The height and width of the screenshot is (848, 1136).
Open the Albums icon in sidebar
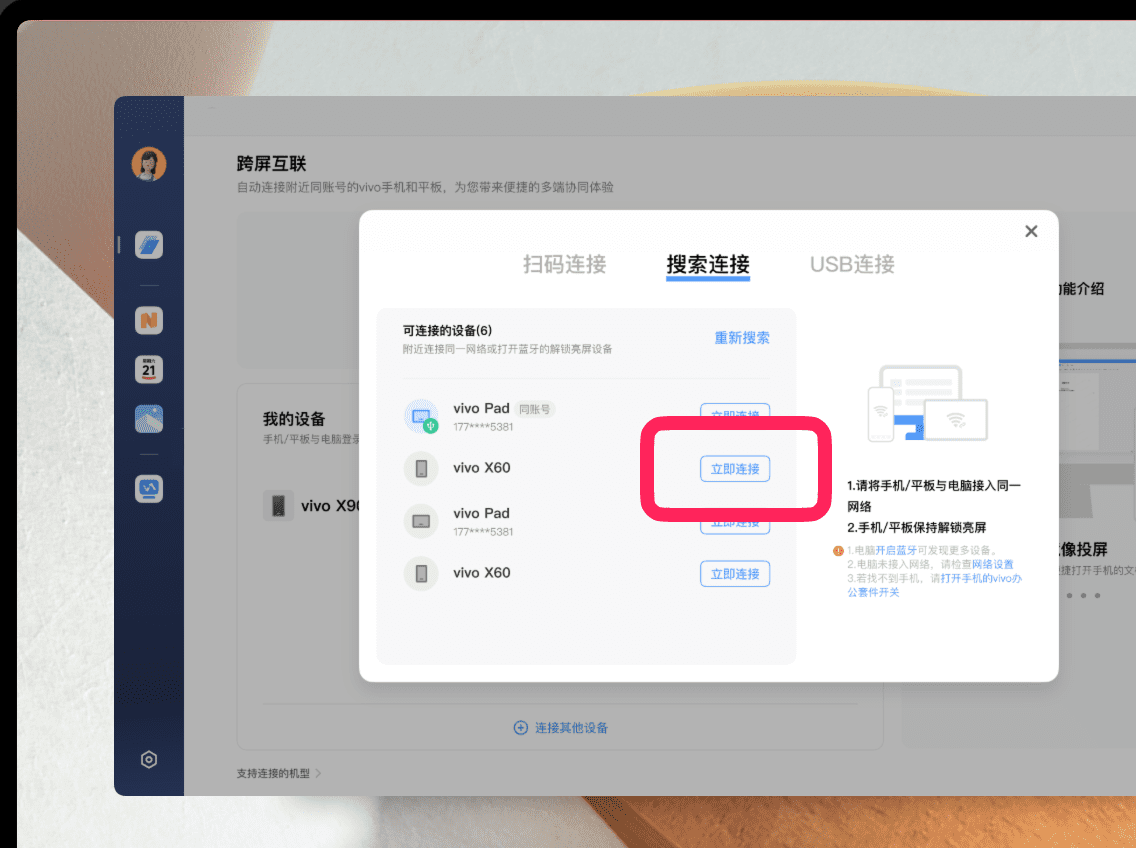[x=149, y=420]
